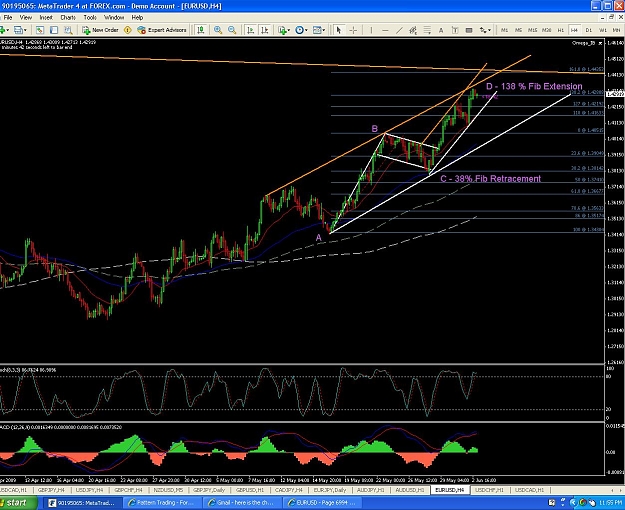This screenshot has width=625, height=510.
Task: Open the Charts menu
Action: (68, 18)
